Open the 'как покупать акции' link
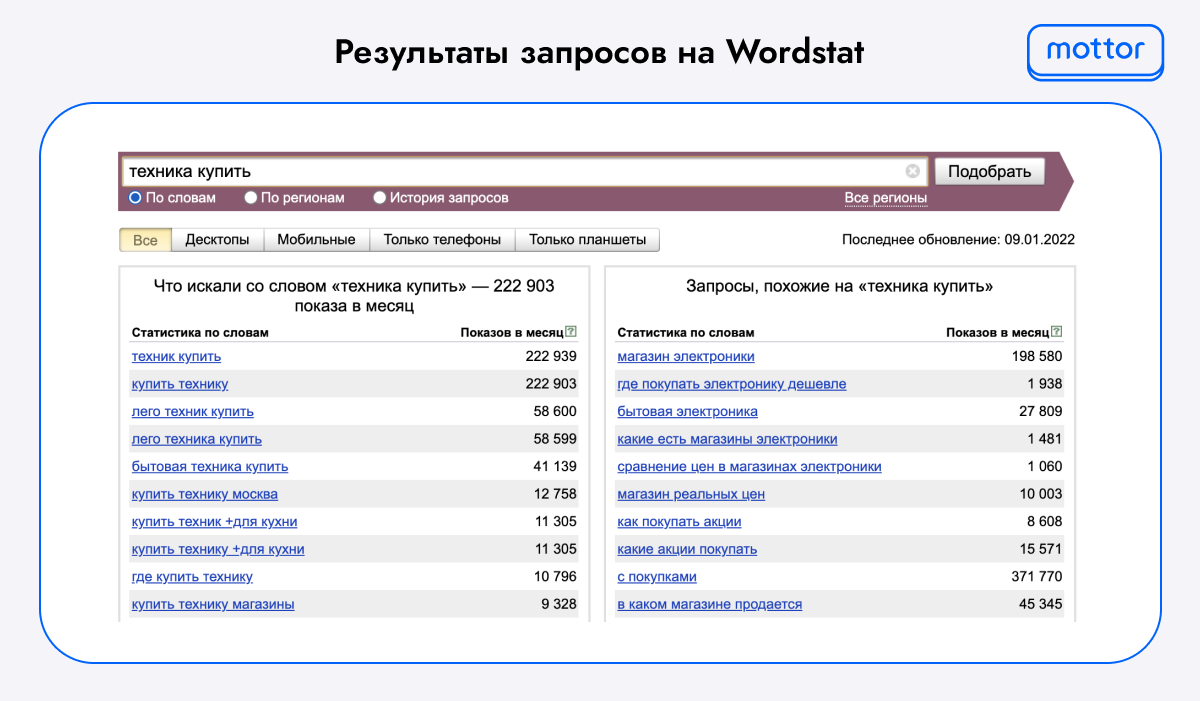Viewport: 1200px width, 701px height. click(679, 522)
